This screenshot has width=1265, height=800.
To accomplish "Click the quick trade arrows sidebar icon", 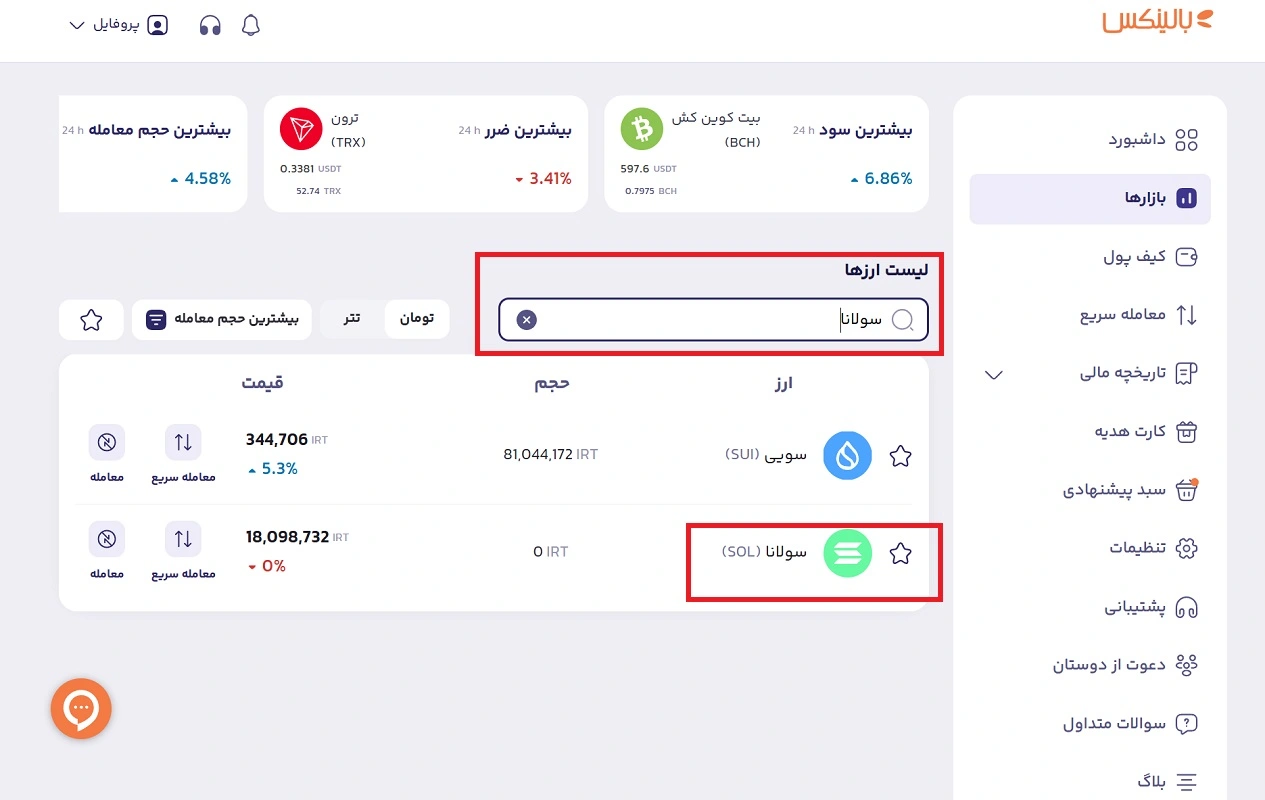I will (1186, 315).
